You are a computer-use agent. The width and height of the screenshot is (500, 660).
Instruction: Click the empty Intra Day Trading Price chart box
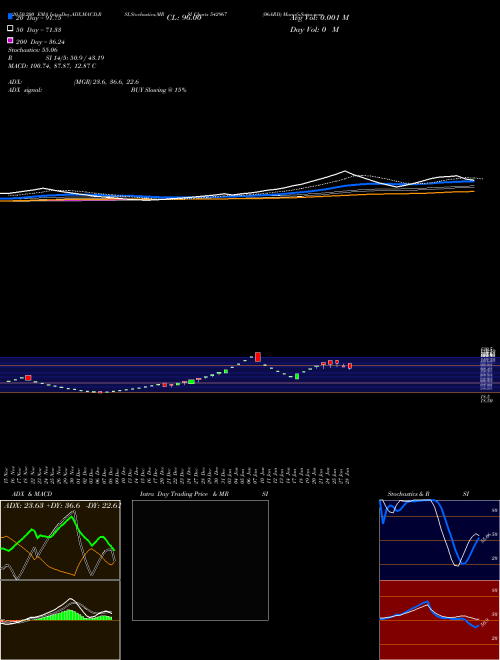(200, 560)
